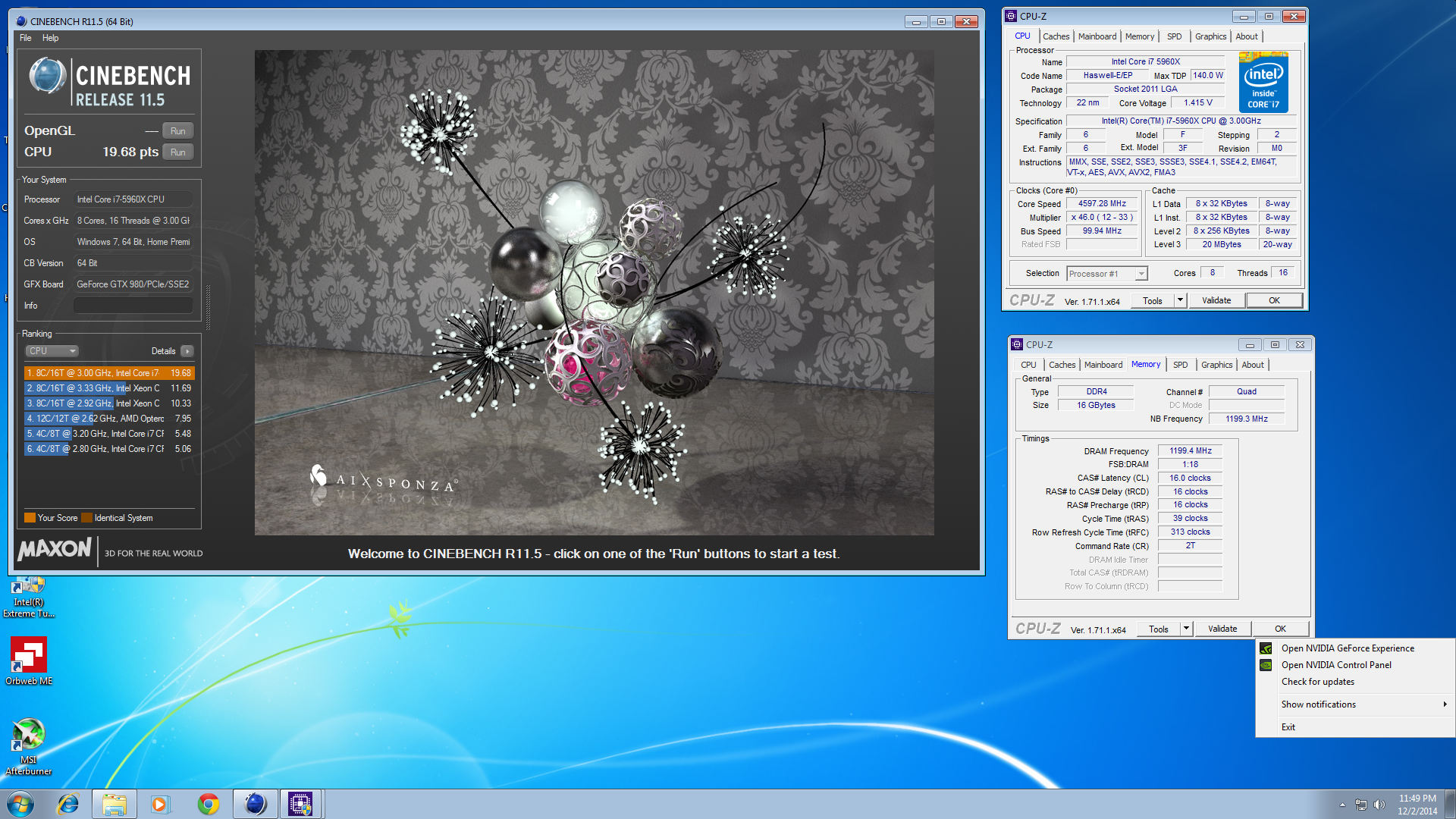1456x819 pixels.
Task: Open Windows Media Player taskbar icon
Action: (x=160, y=804)
